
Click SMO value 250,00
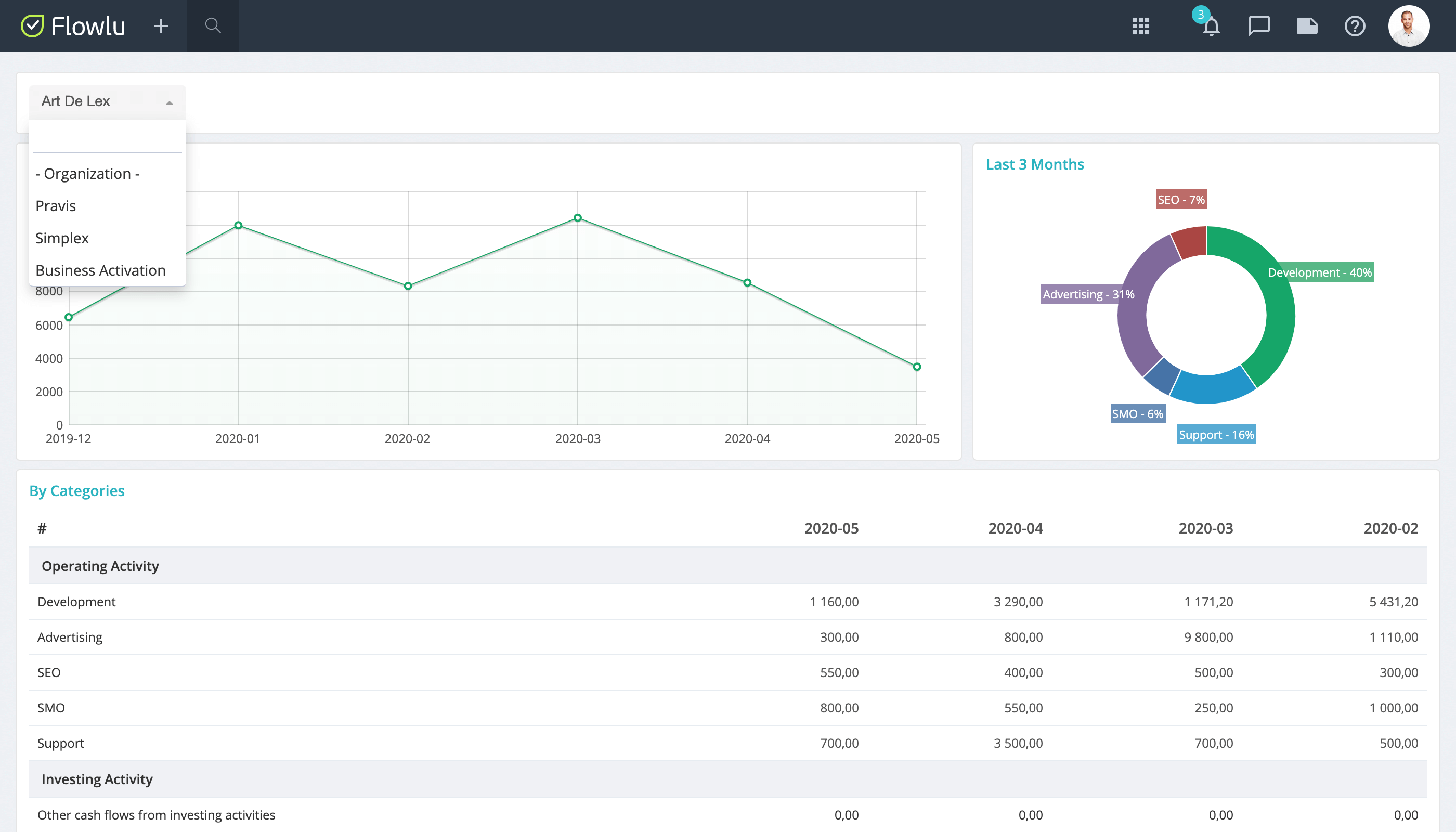(x=1214, y=708)
